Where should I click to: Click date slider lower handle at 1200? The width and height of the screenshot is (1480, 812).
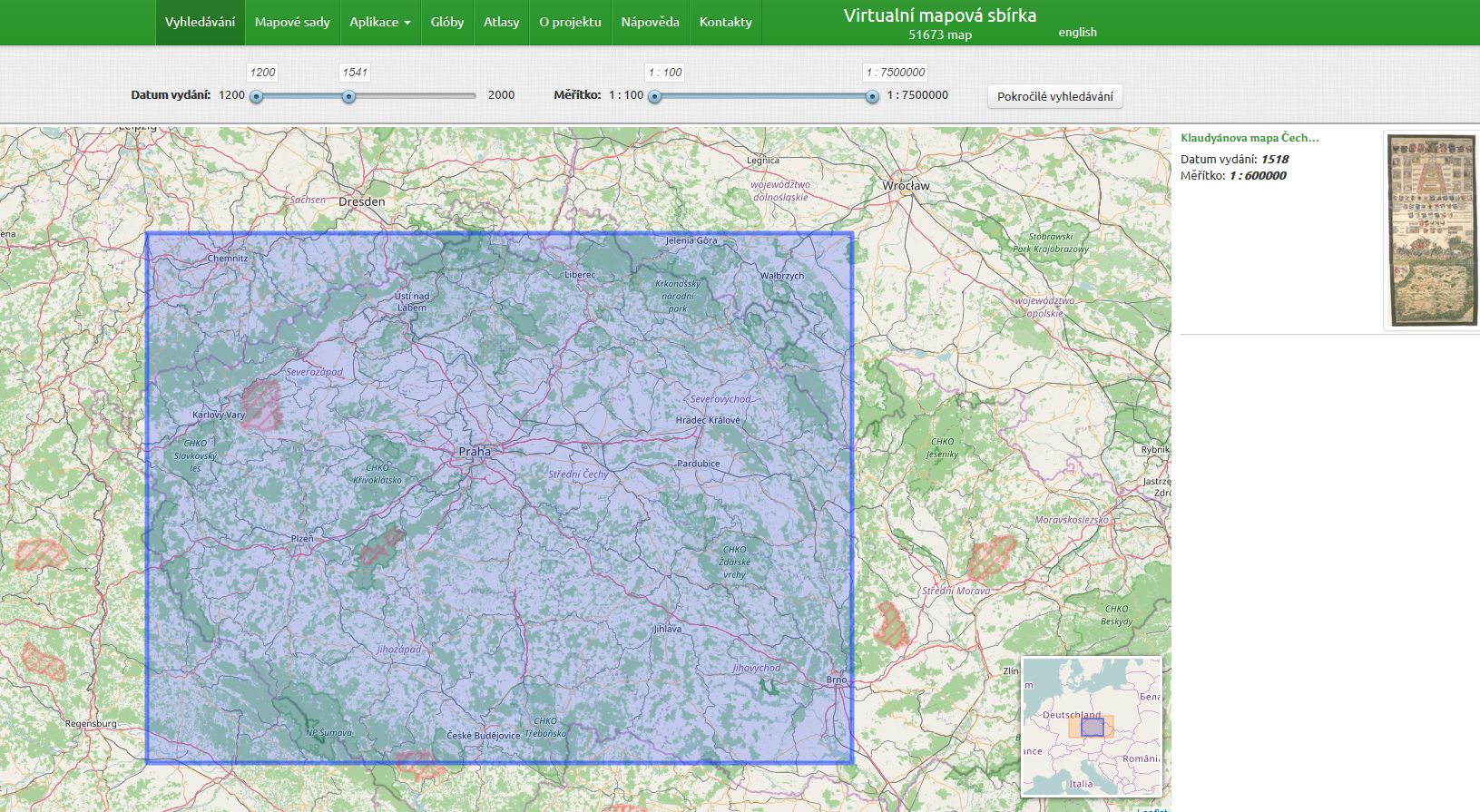[x=257, y=96]
